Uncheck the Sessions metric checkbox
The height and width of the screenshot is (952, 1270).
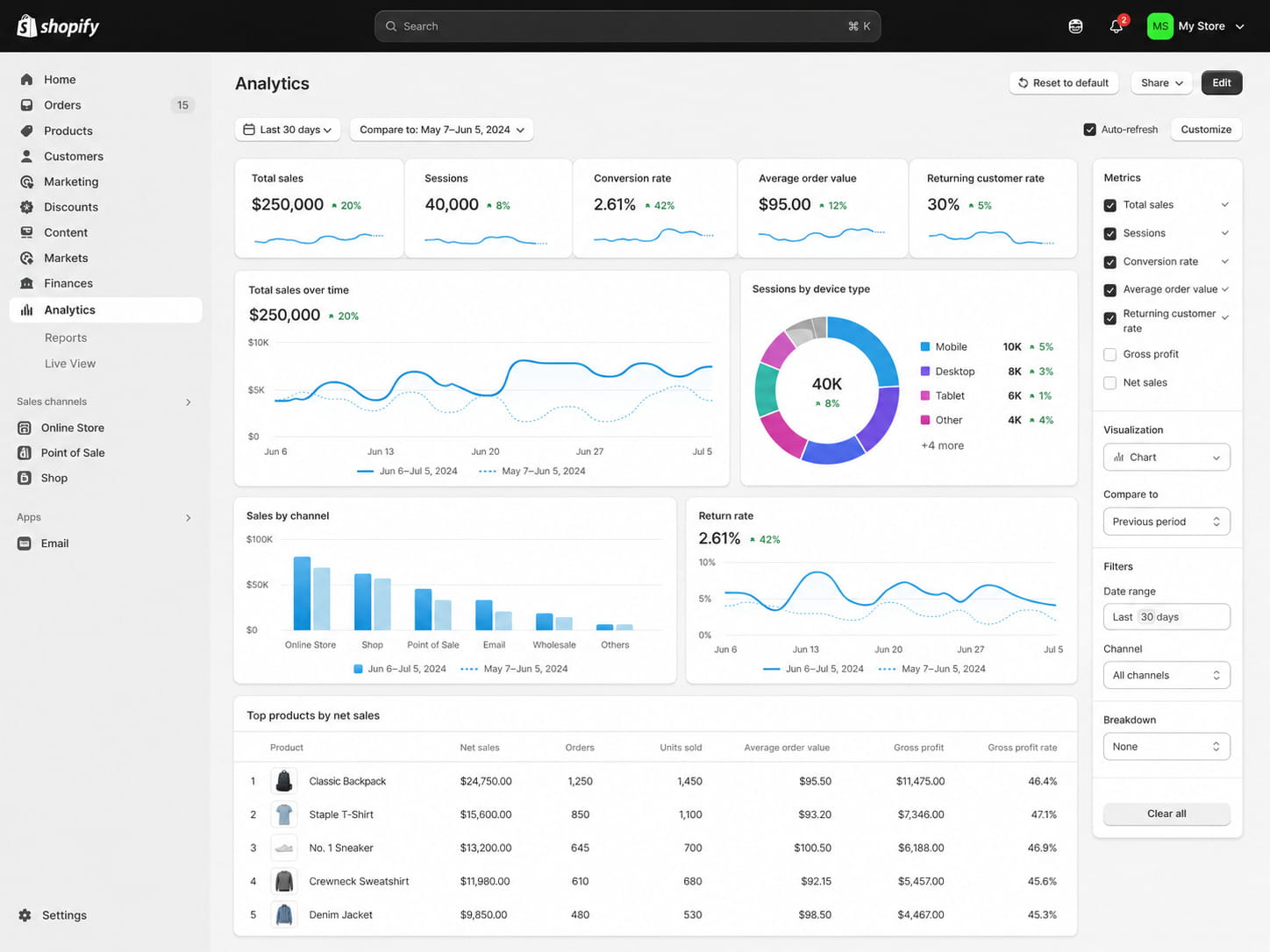click(x=1109, y=233)
